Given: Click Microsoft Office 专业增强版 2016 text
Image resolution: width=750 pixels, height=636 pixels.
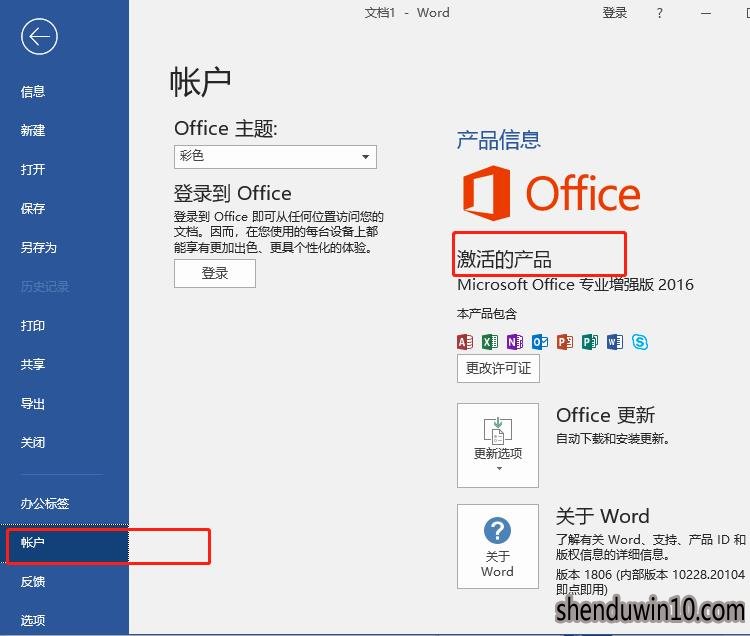Looking at the screenshot, I should tap(575, 285).
